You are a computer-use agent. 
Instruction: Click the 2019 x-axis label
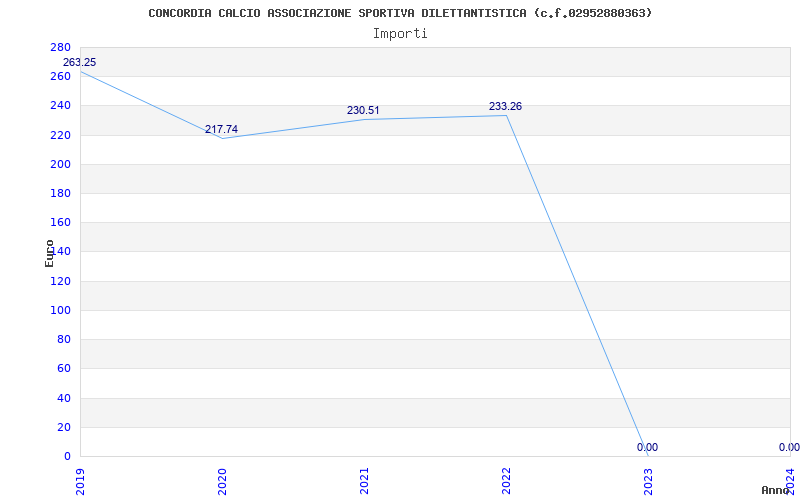(x=81, y=482)
